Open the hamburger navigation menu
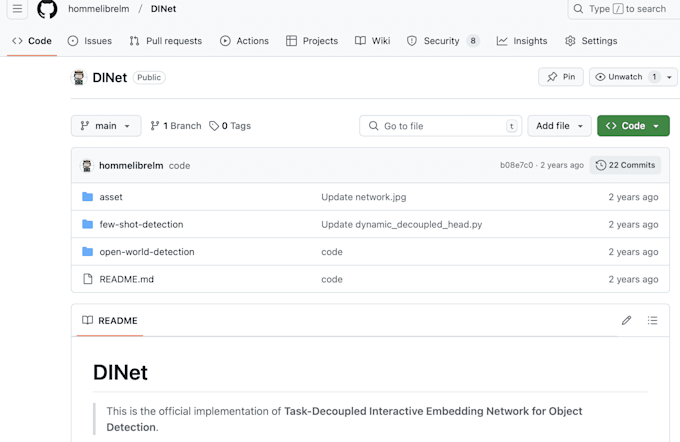The height and width of the screenshot is (442, 680). click(17, 9)
